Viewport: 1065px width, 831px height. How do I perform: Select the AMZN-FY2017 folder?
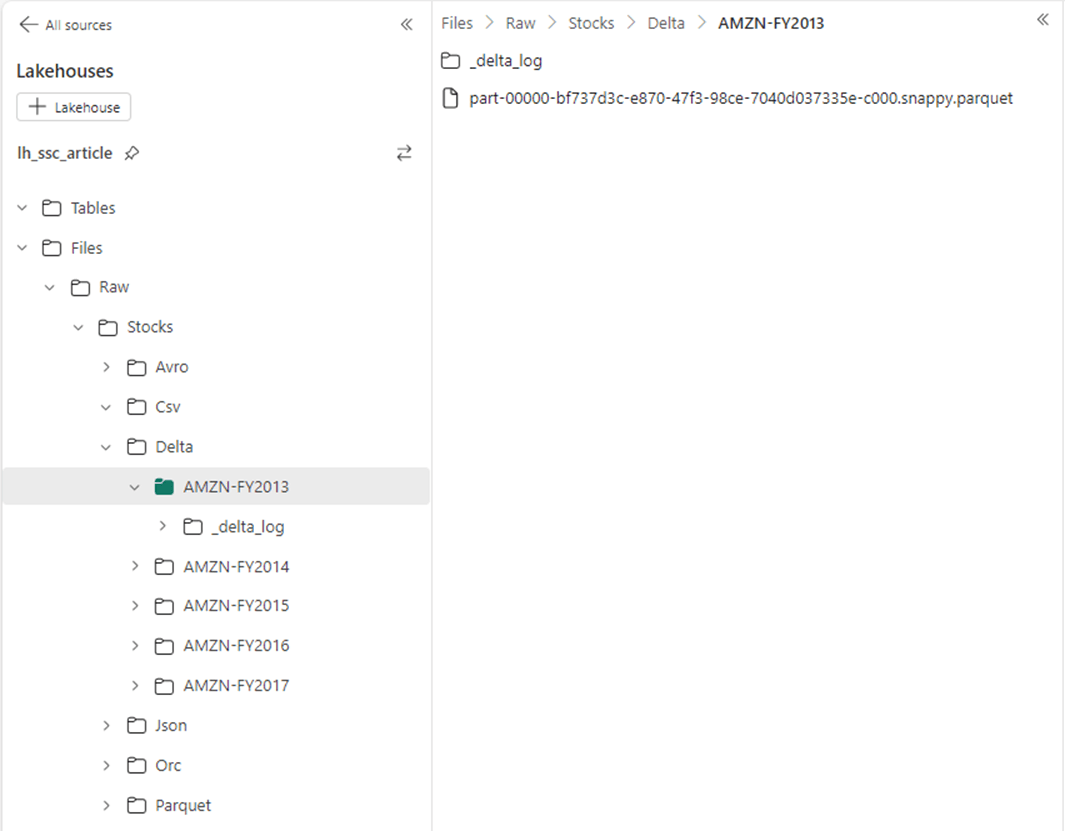pos(236,686)
